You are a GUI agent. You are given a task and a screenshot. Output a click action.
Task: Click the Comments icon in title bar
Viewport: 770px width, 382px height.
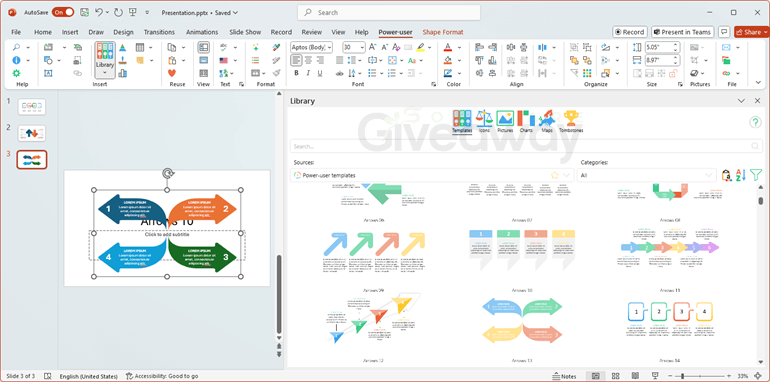click(723, 32)
